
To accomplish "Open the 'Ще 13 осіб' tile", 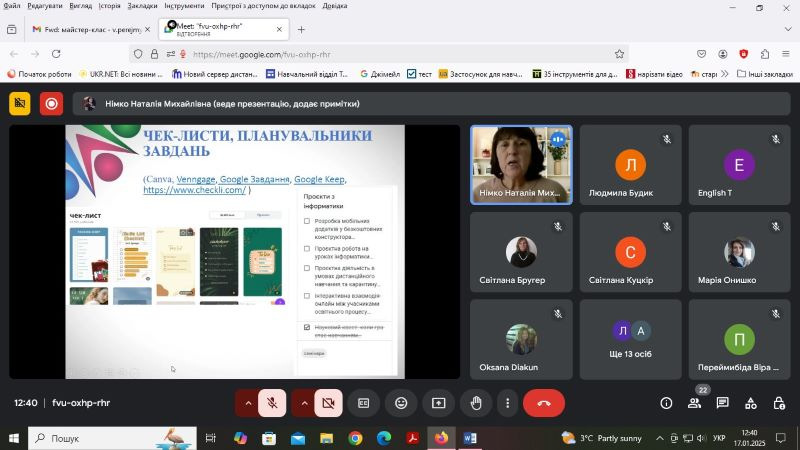I will click(630, 339).
